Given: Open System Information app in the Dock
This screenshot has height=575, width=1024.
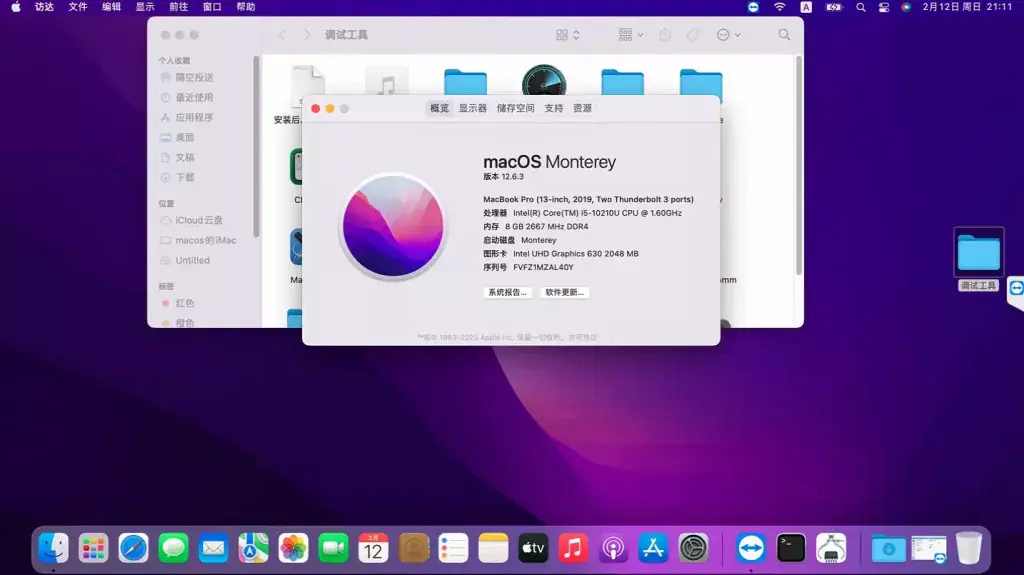Looking at the screenshot, I should pos(831,548).
